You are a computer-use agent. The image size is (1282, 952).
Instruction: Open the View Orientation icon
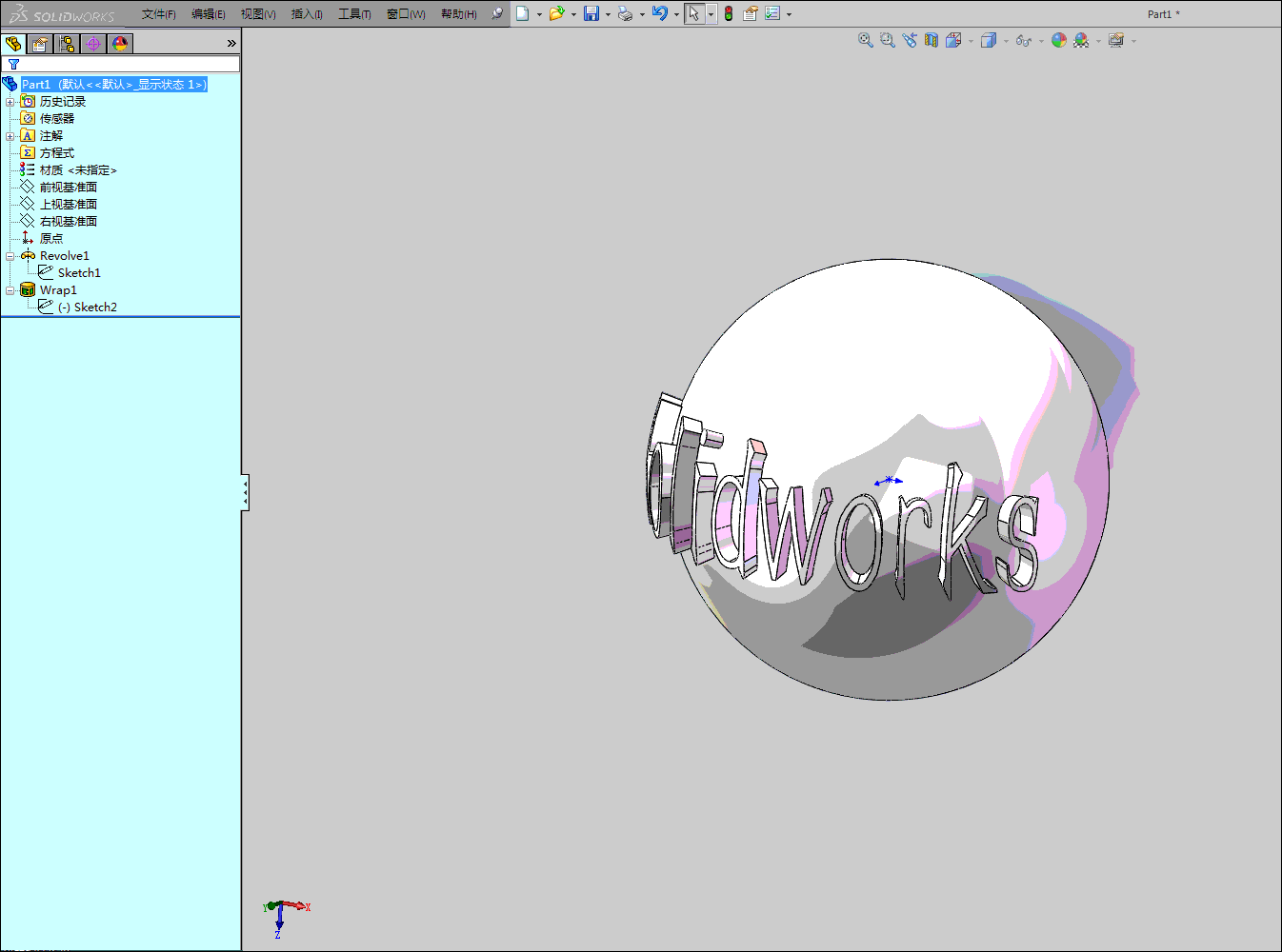coord(953,40)
